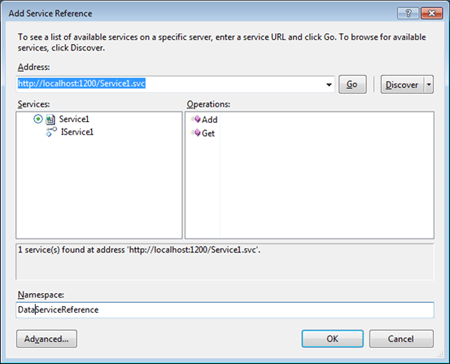Click the Go button
Image resolution: width=450 pixels, height=364 pixels.
point(352,84)
